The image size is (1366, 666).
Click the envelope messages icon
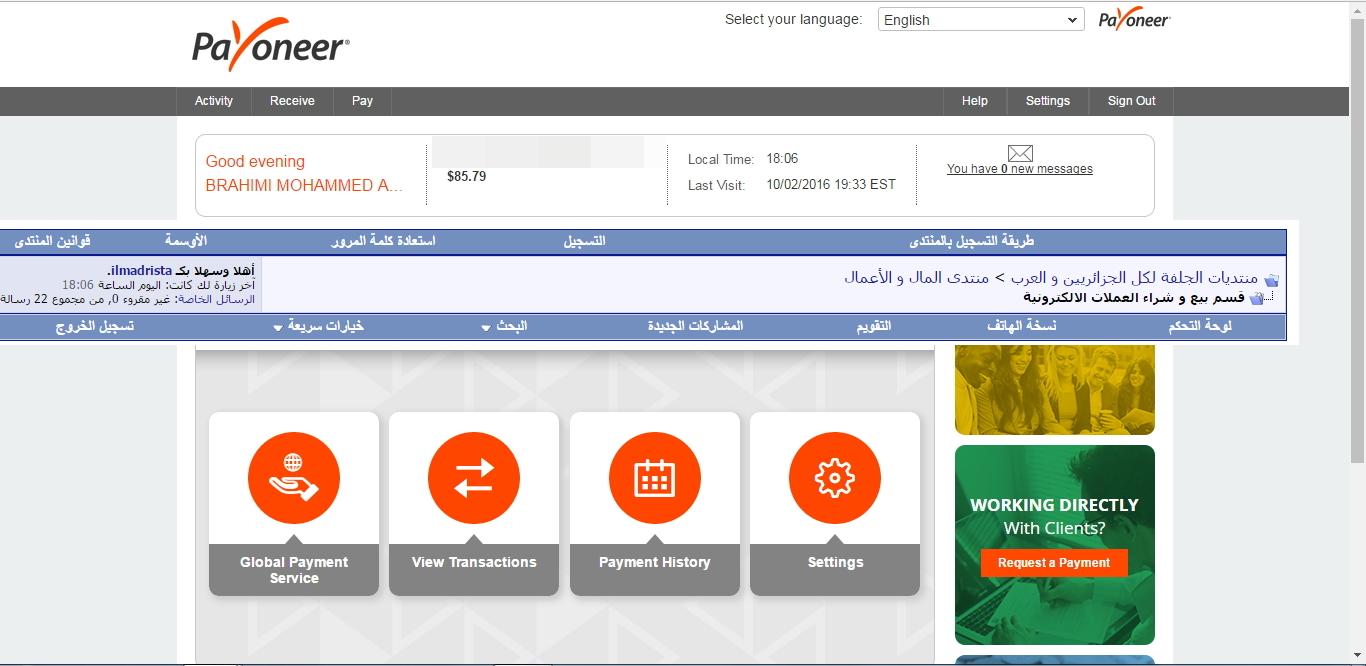(1020, 153)
